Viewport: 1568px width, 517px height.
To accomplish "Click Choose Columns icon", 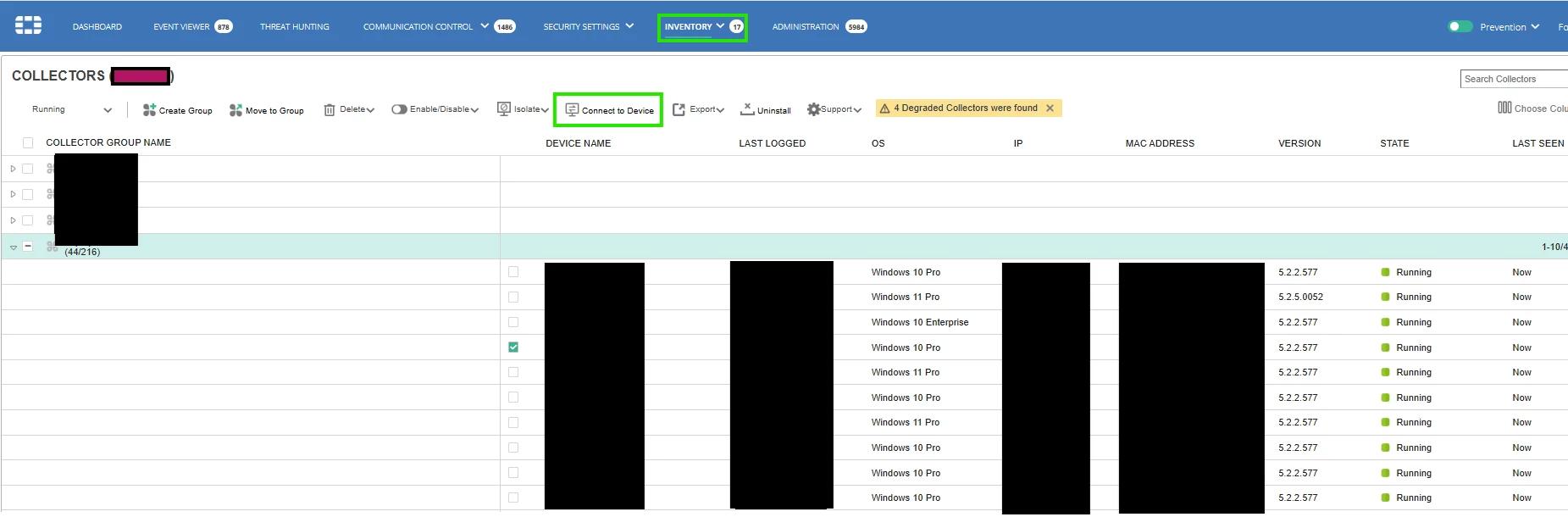I will (1504, 108).
